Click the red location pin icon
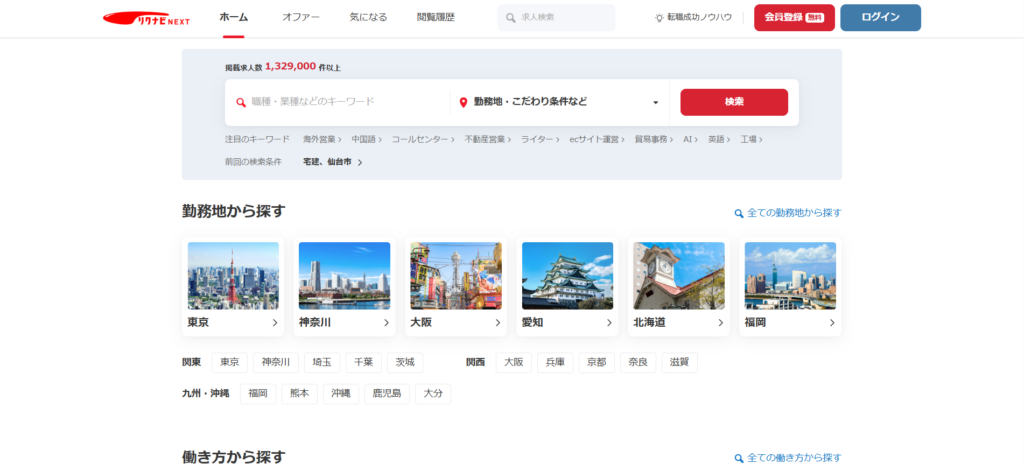 [463, 102]
